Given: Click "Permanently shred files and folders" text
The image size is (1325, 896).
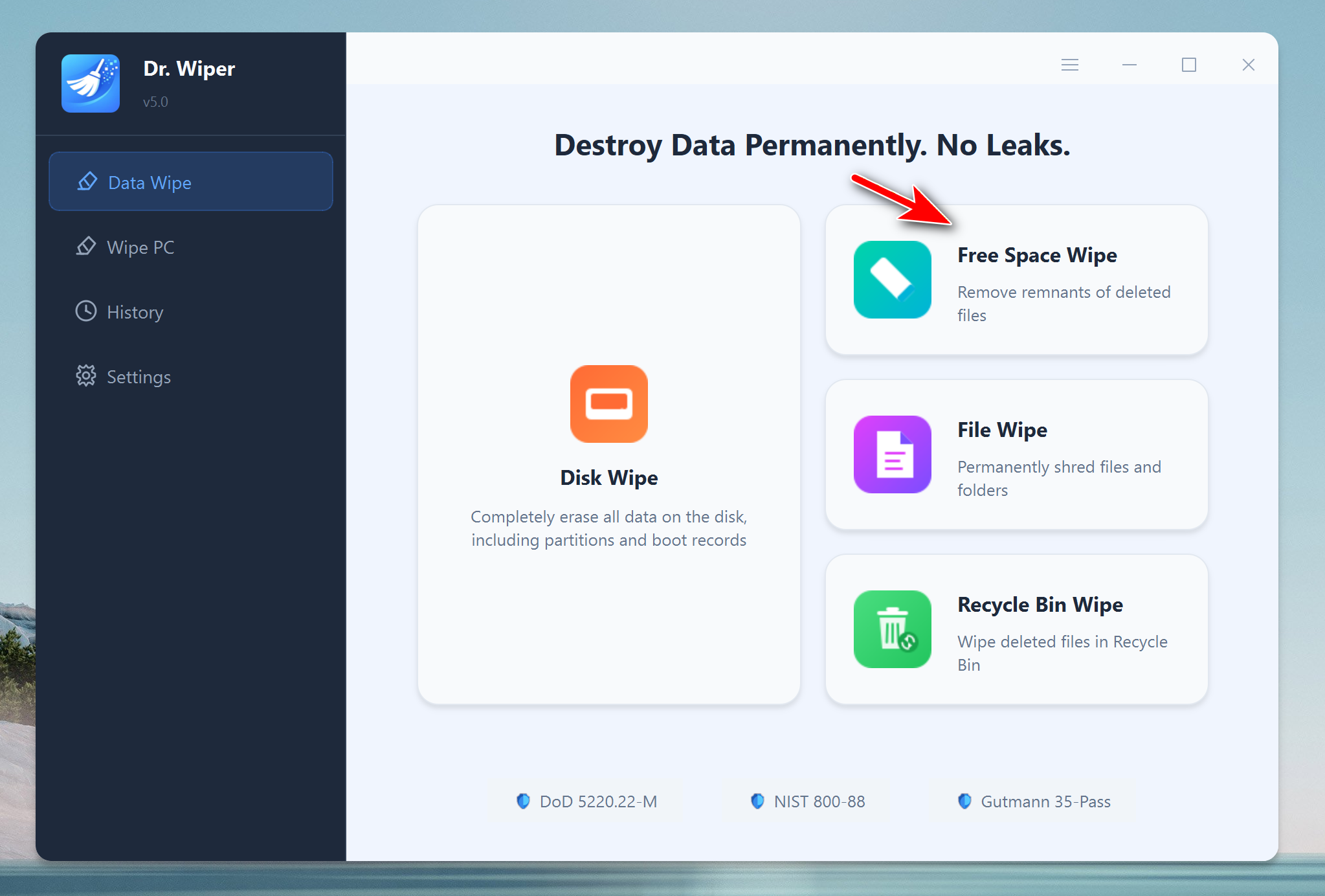Looking at the screenshot, I should (x=1060, y=478).
